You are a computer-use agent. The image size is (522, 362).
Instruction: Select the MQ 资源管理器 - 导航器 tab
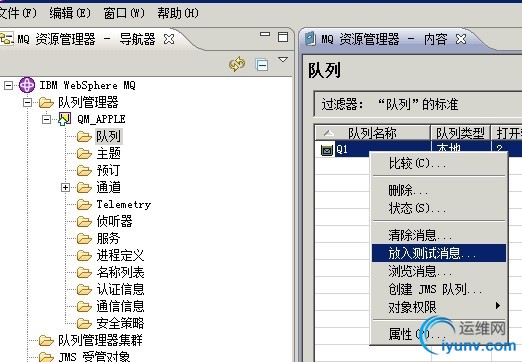[86, 39]
